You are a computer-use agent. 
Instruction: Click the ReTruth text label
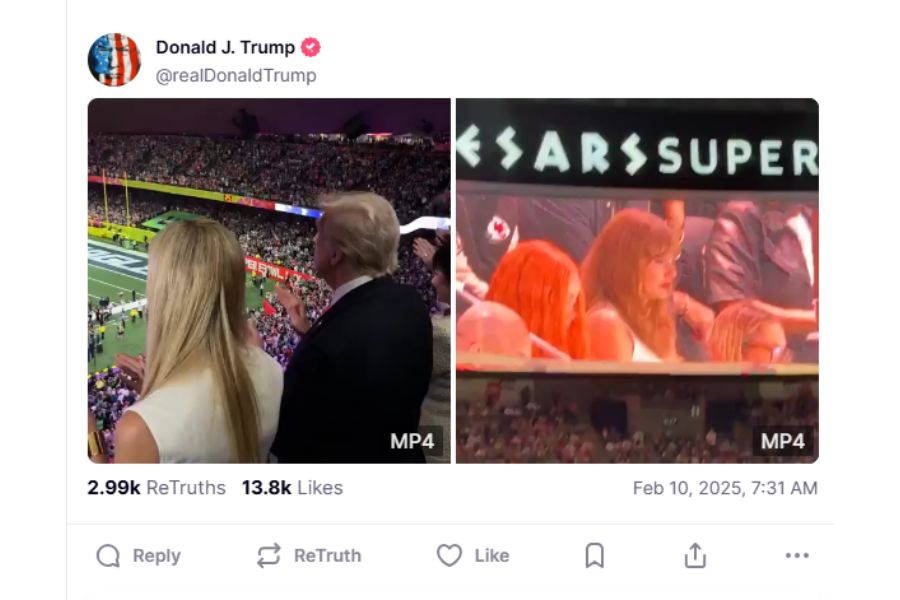[328, 556]
